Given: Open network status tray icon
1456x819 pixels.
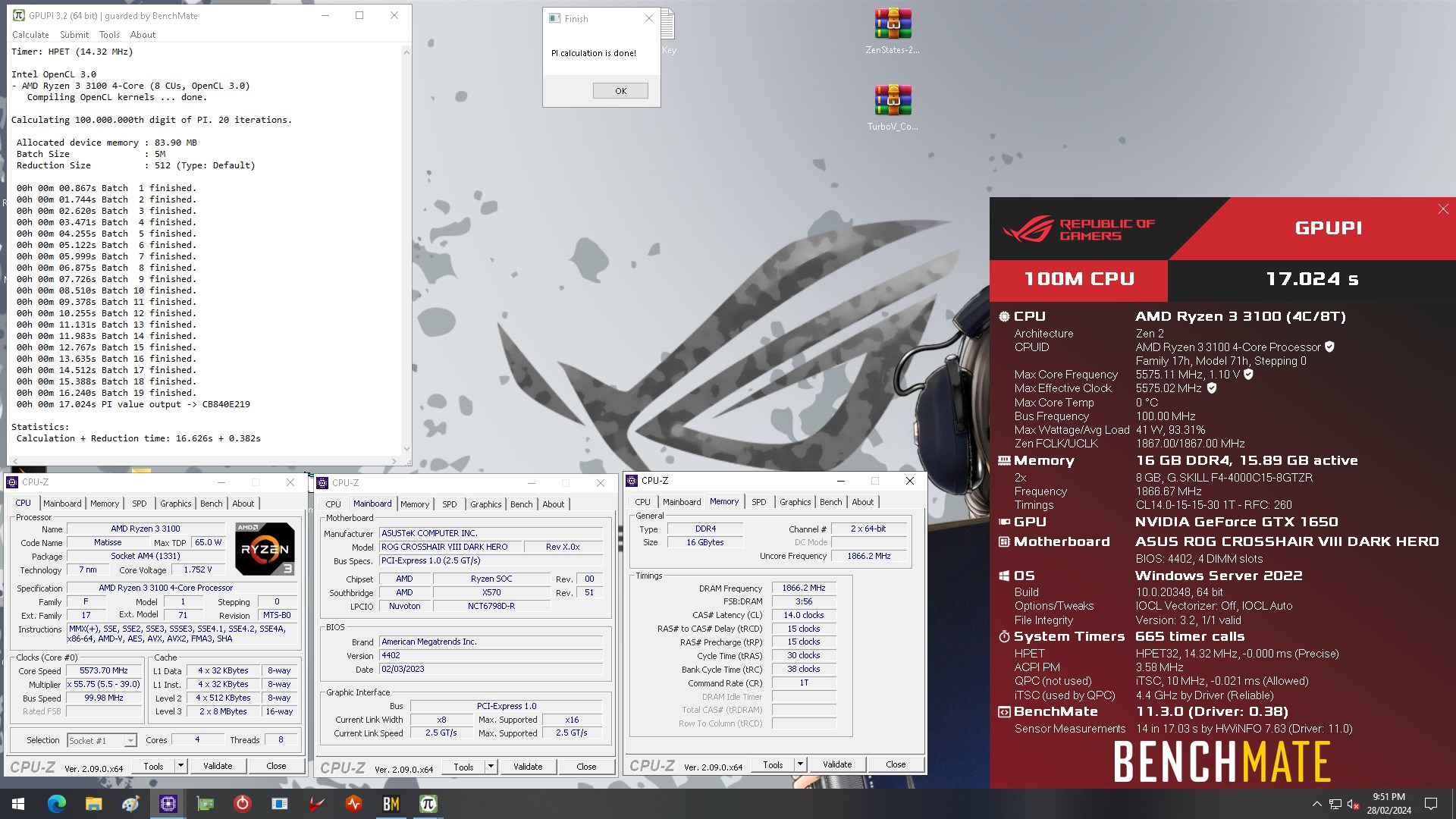Looking at the screenshot, I should coord(1335,804).
